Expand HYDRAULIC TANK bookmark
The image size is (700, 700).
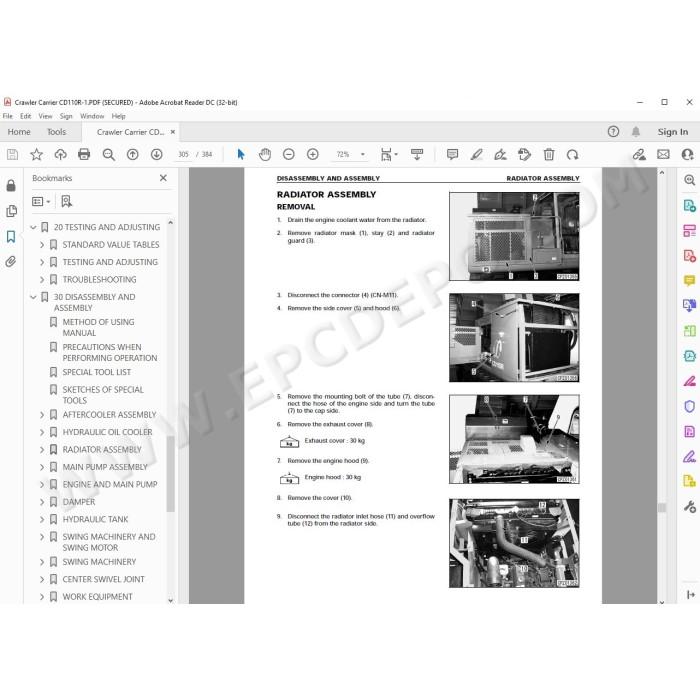(42, 519)
